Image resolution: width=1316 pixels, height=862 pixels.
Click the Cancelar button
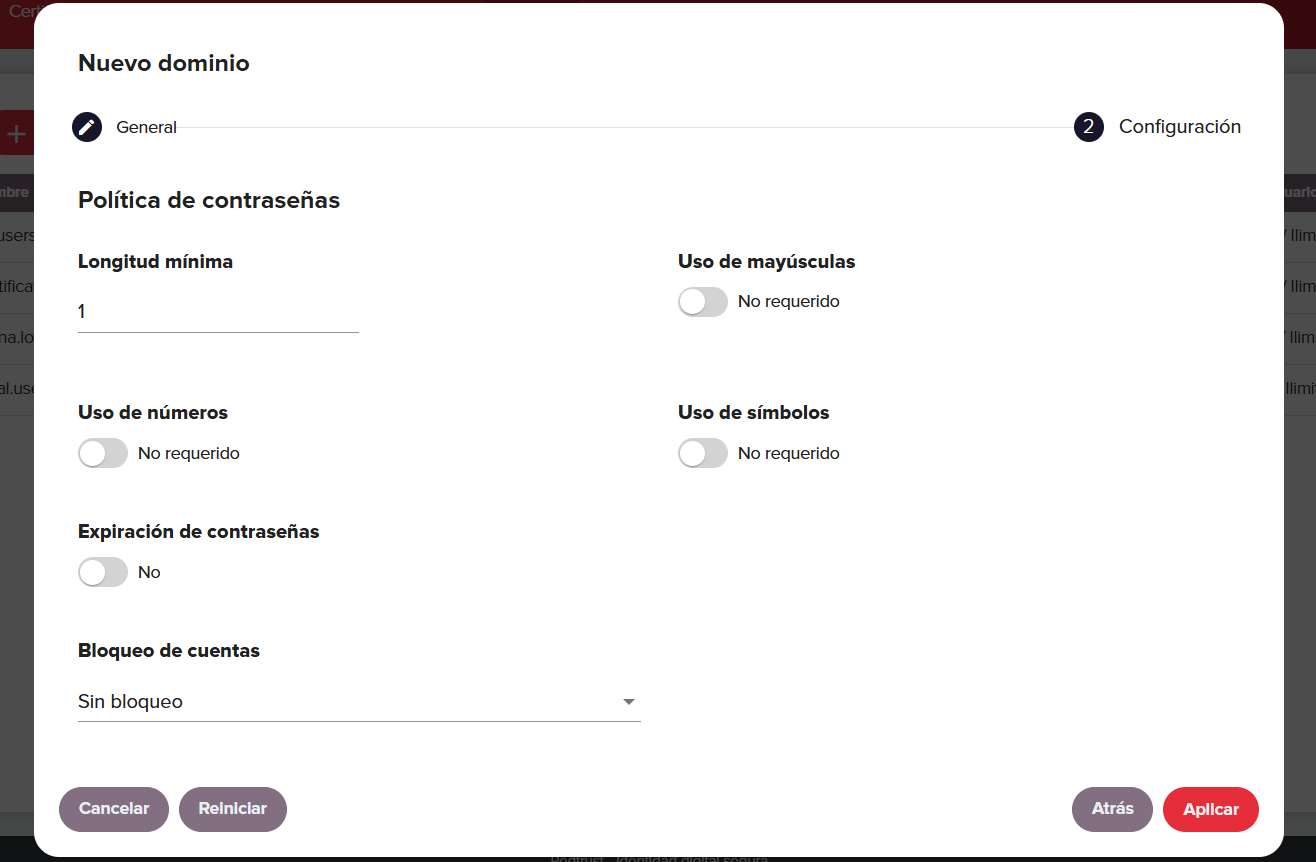tap(114, 809)
